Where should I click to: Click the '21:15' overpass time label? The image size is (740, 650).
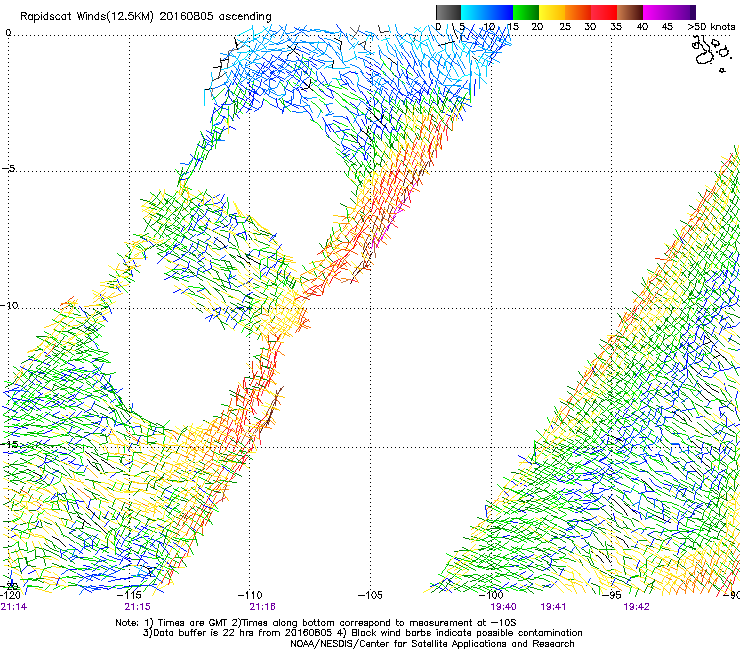coord(137,607)
